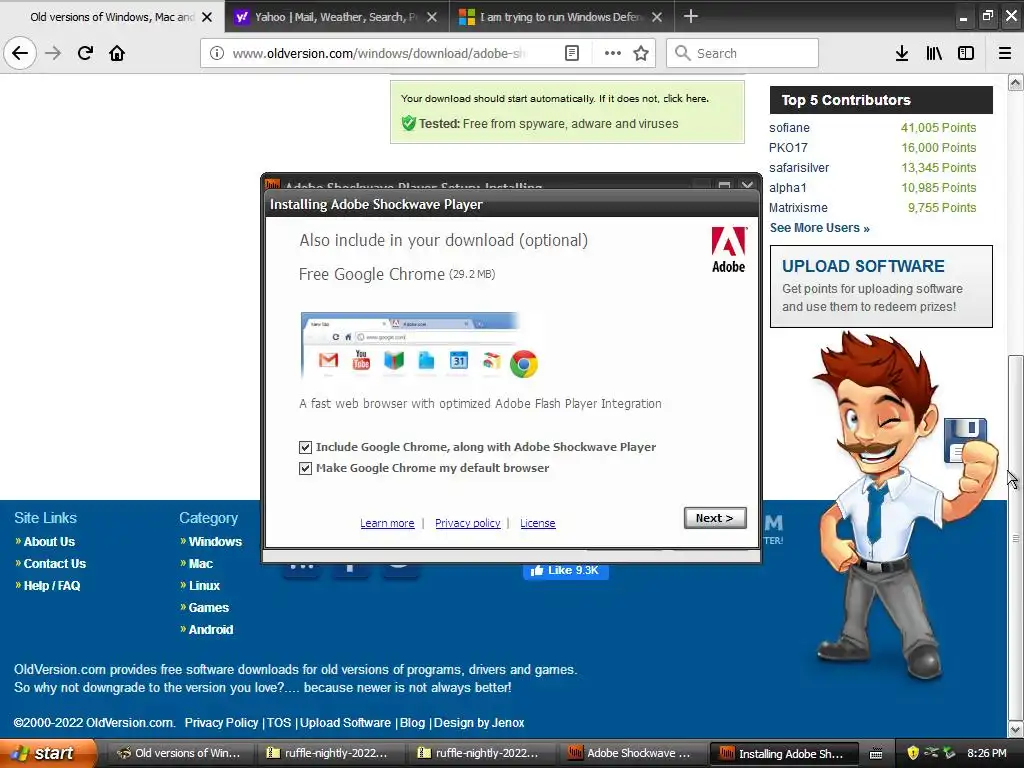Toggle reader view icon
1024x768 pixels.
[x=571, y=53]
